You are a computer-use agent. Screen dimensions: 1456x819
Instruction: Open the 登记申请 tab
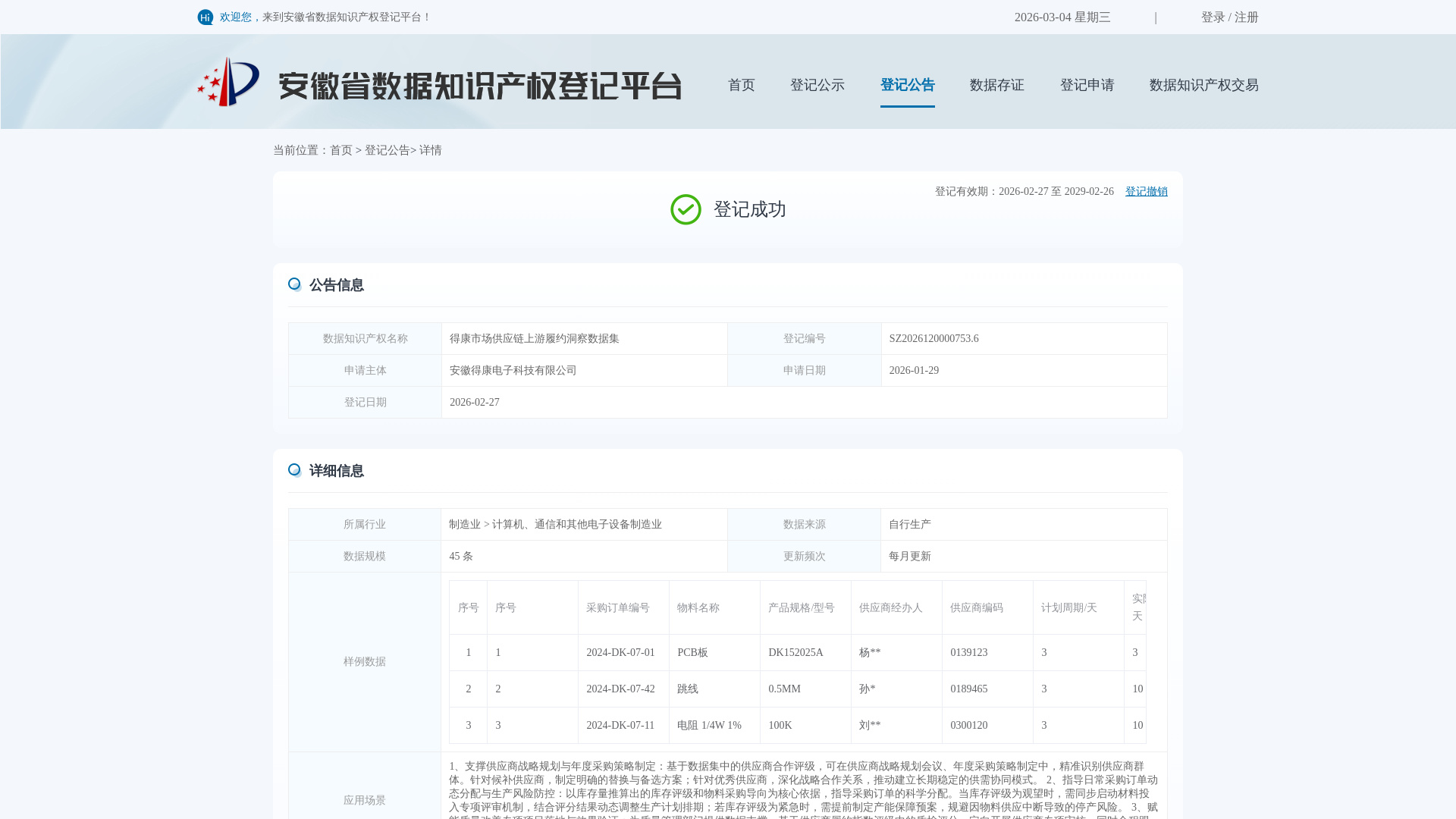coord(1087,85)
